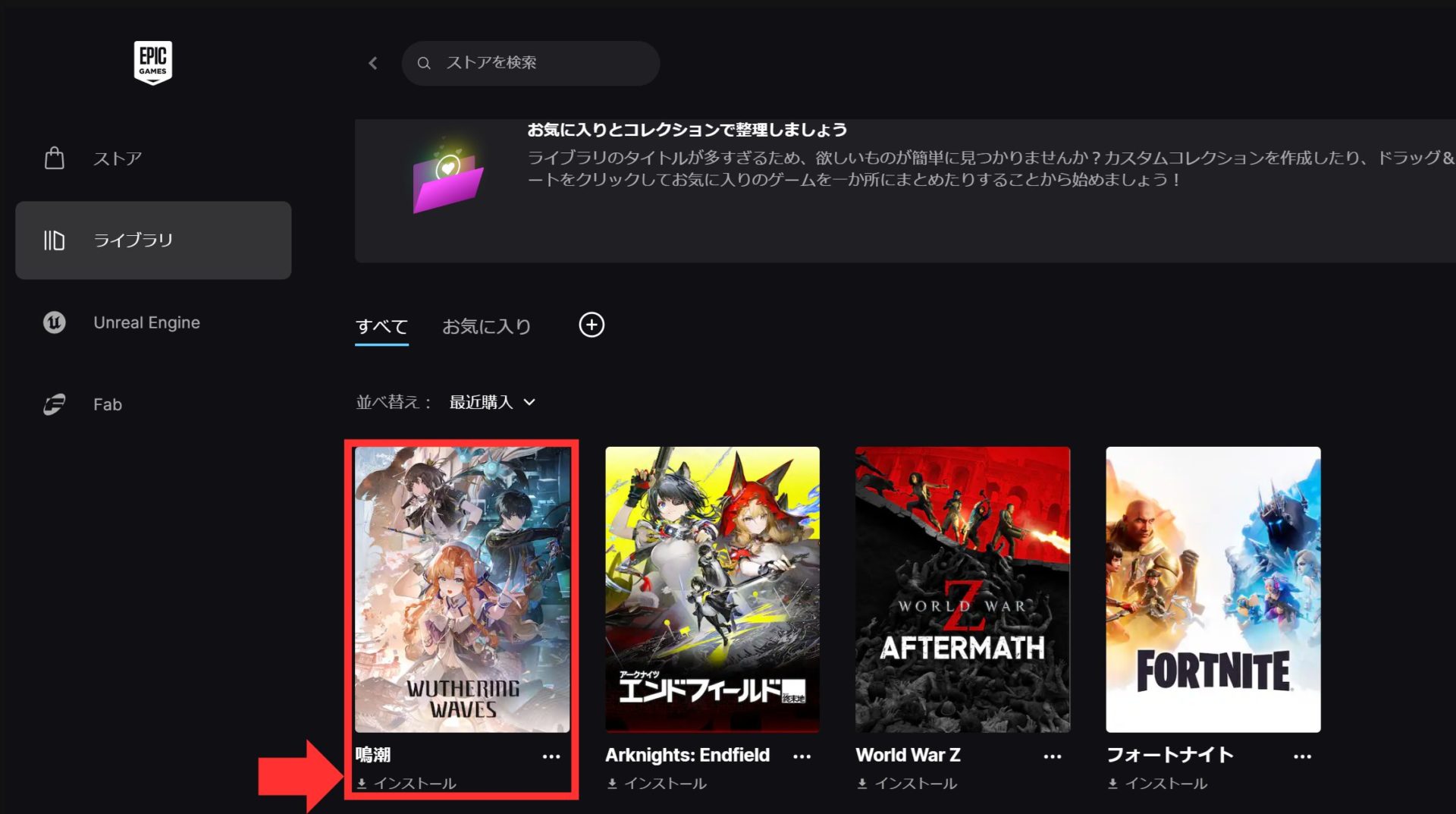Screen dimensions: 1456x814
Task: Open the Unreal Engine section
Action: click(x=146, y=322)
